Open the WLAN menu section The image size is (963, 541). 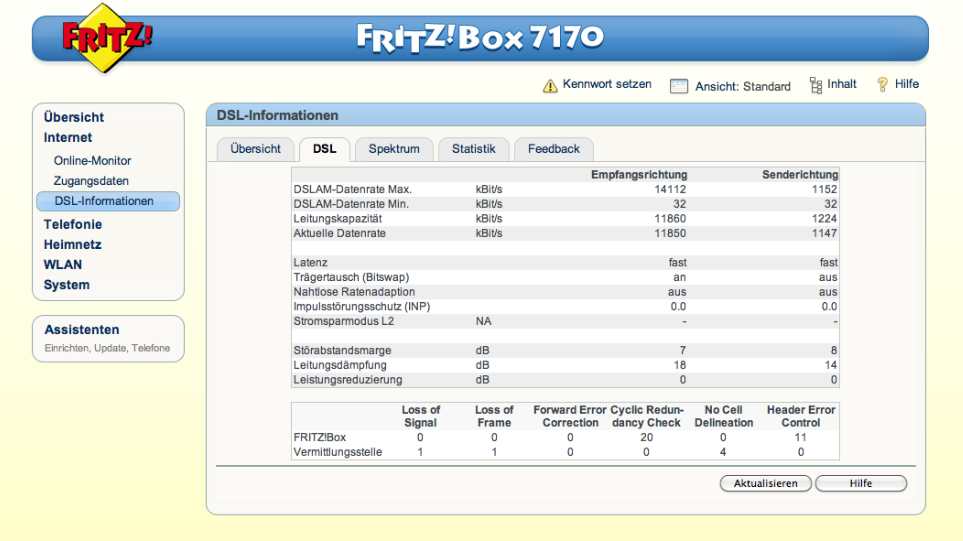63,265
